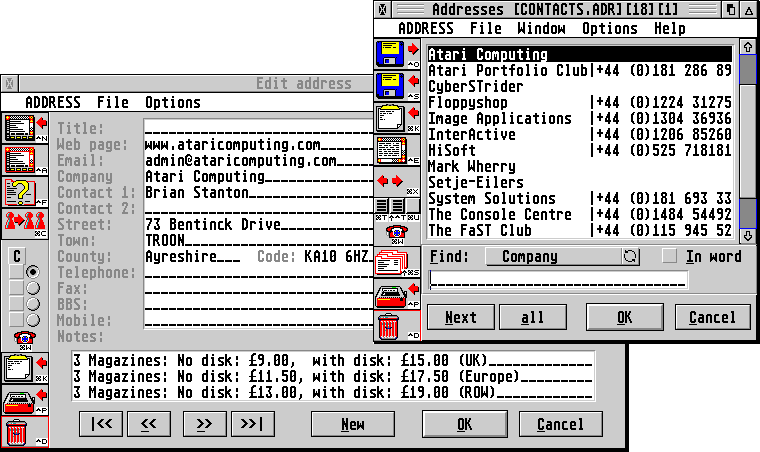760x452 pixels.
Task: Open File menu in Addresses window
Action: pos(486,29)
